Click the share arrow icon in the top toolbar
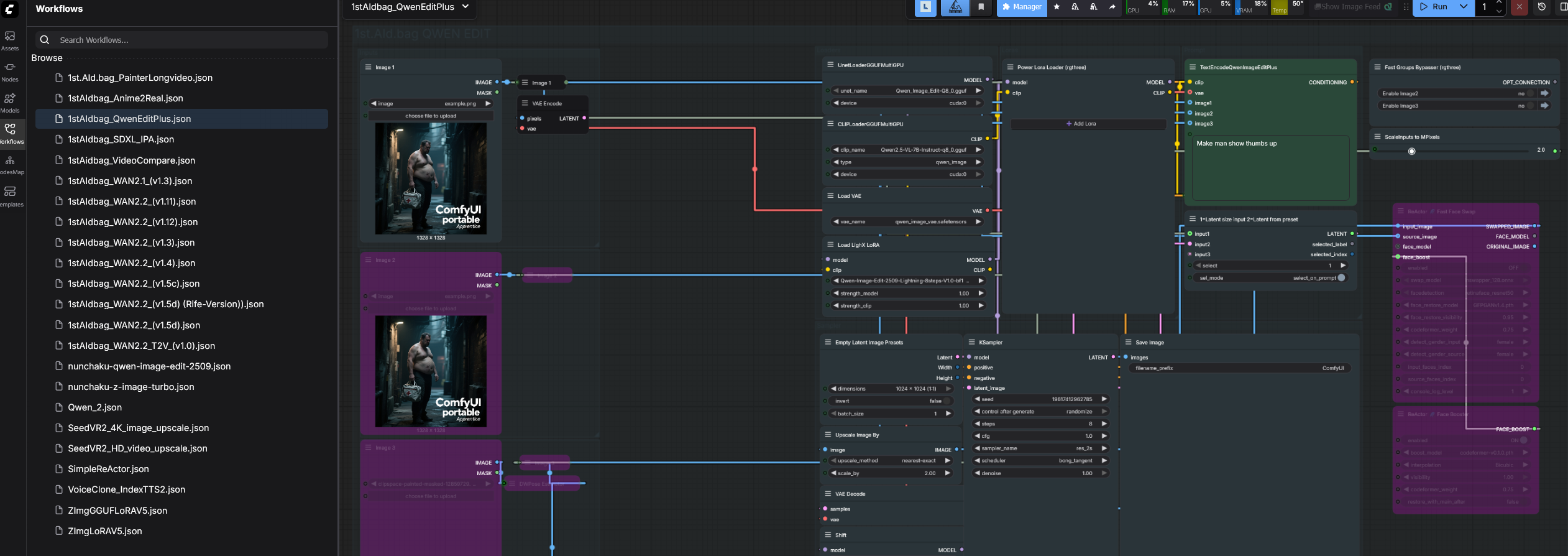 (1112, 7)
